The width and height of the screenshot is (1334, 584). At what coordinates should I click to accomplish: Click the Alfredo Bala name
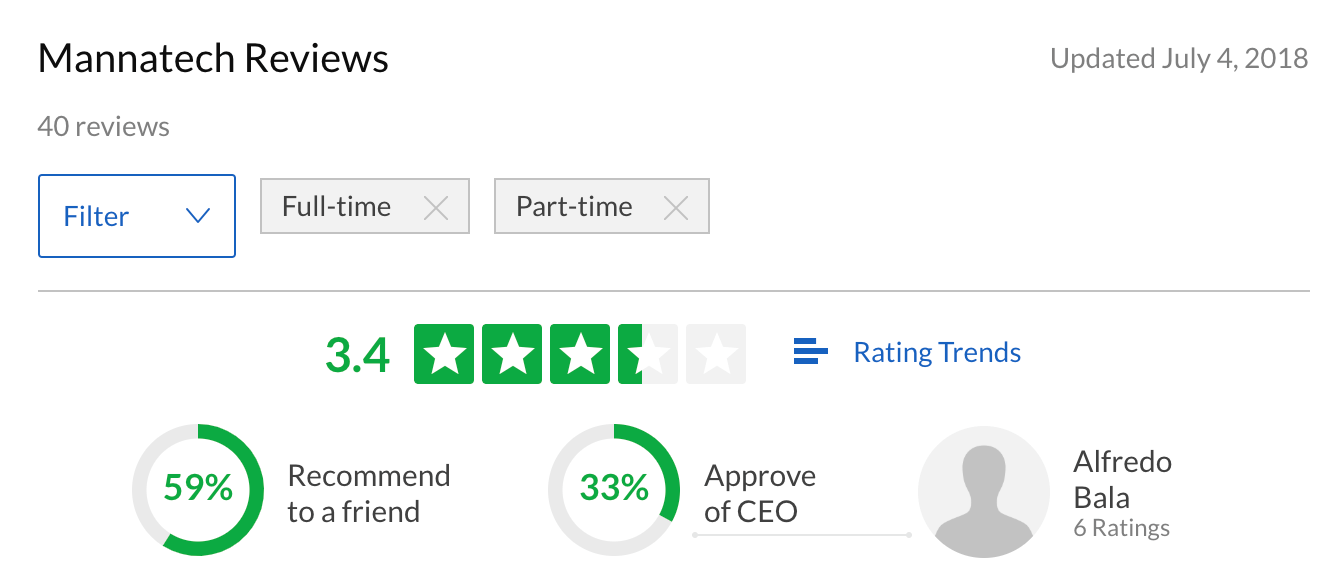click(1122, 479)
